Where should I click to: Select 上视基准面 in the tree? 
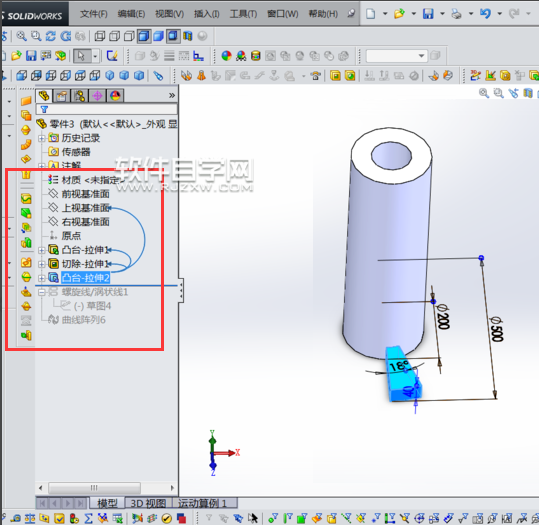tap(85, 208)
